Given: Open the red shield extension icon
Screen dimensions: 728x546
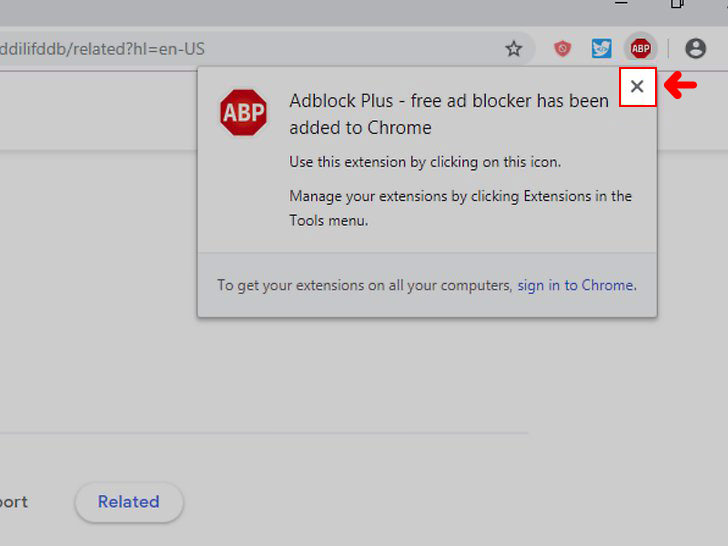Looking at the screenshot, I should 562,48.
